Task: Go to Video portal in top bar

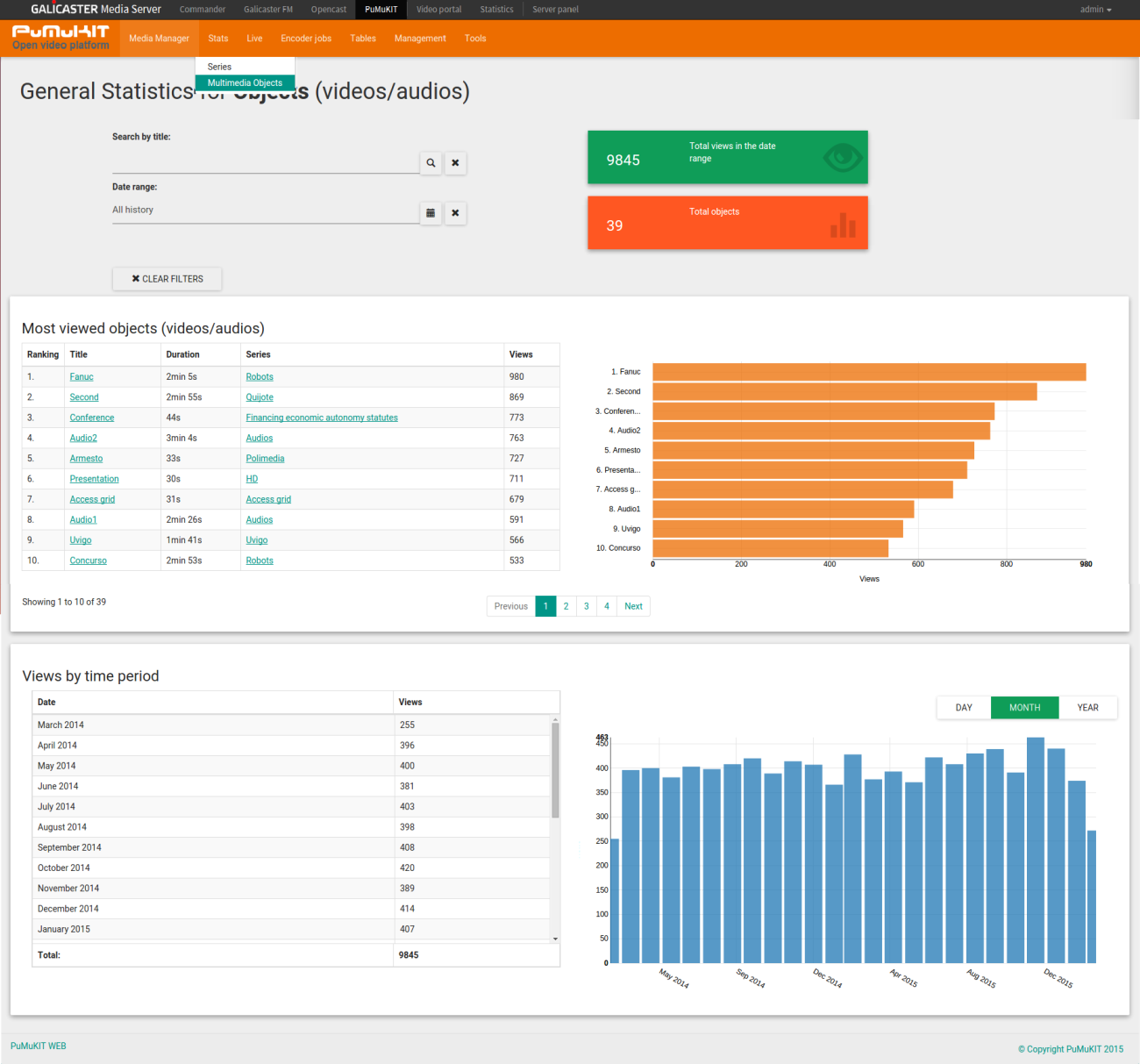Action: pyautogui.click(x=438, y=10)
